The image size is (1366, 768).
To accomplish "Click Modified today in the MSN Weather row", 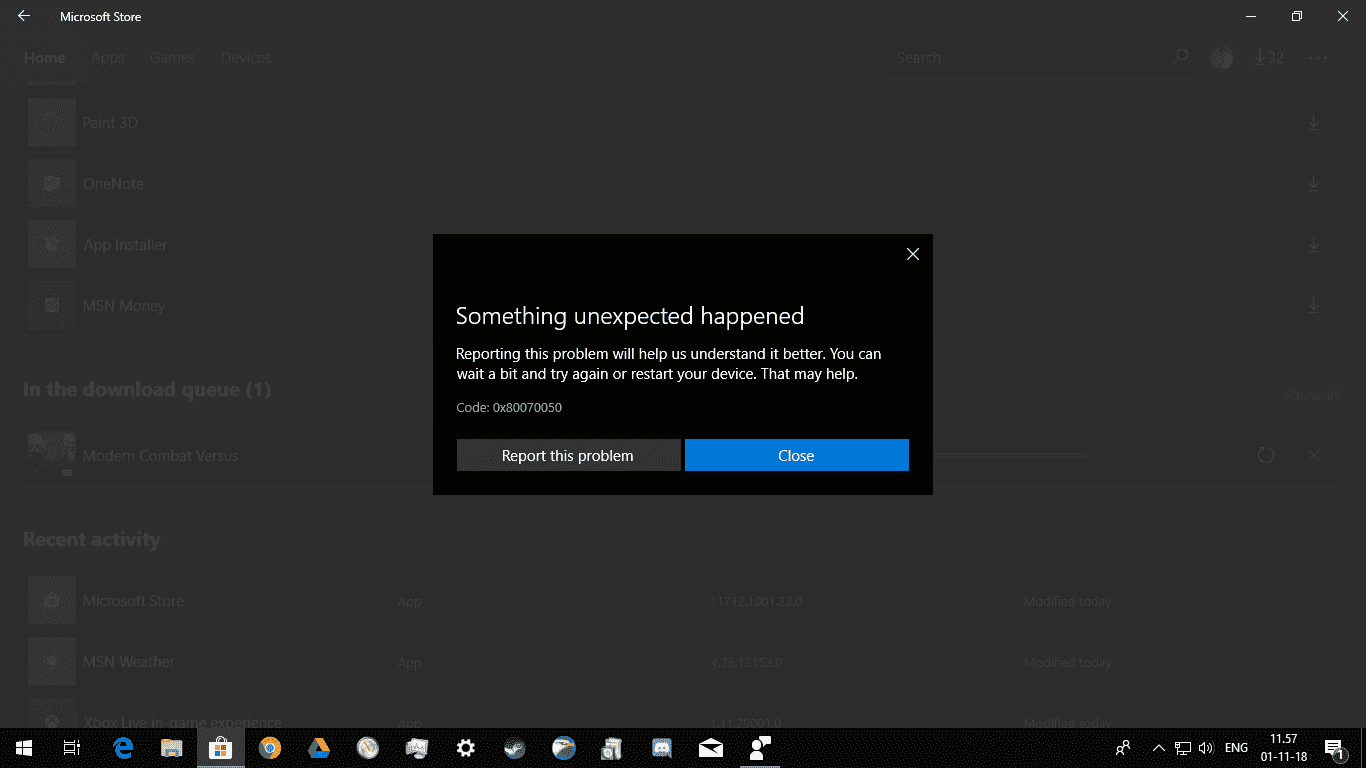I will point(1068,663).
